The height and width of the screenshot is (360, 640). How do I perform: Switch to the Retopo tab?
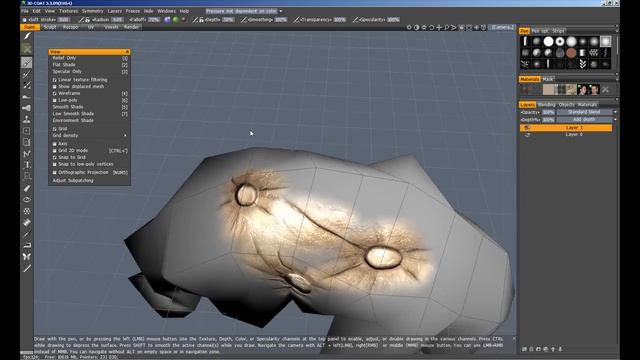tap(70, 27)
